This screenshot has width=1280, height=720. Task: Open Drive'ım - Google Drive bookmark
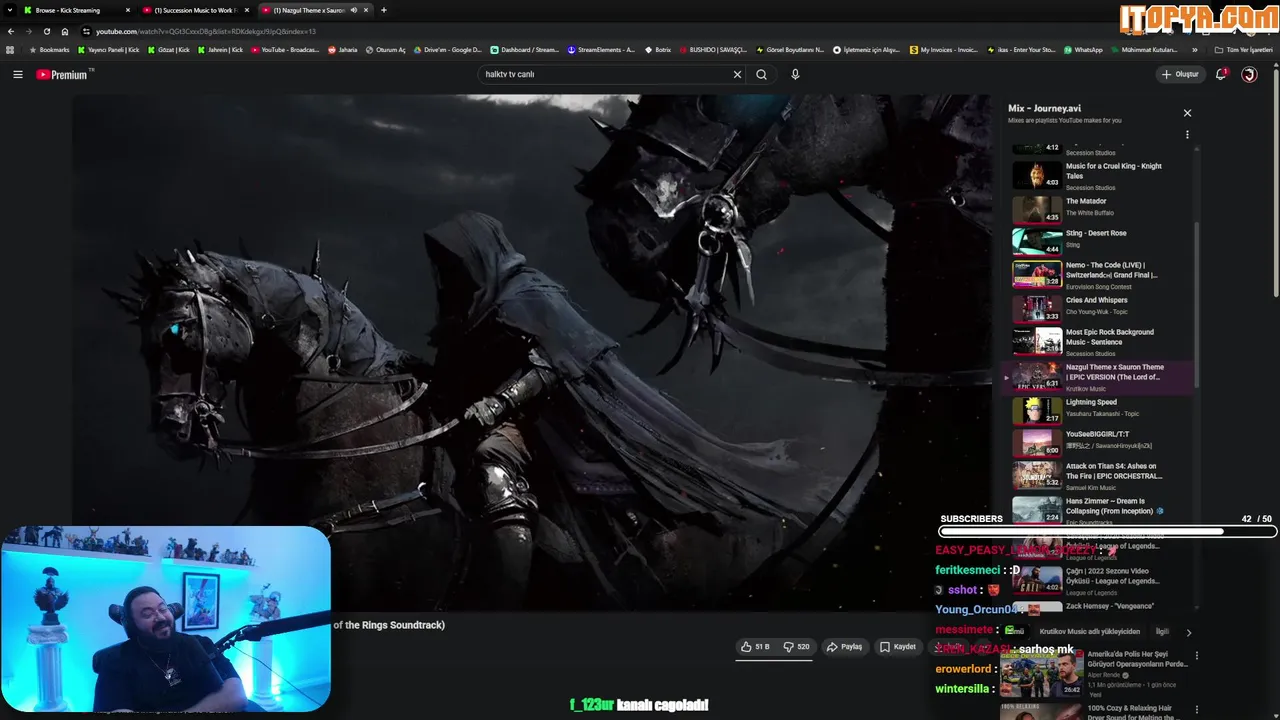point(447,49)
